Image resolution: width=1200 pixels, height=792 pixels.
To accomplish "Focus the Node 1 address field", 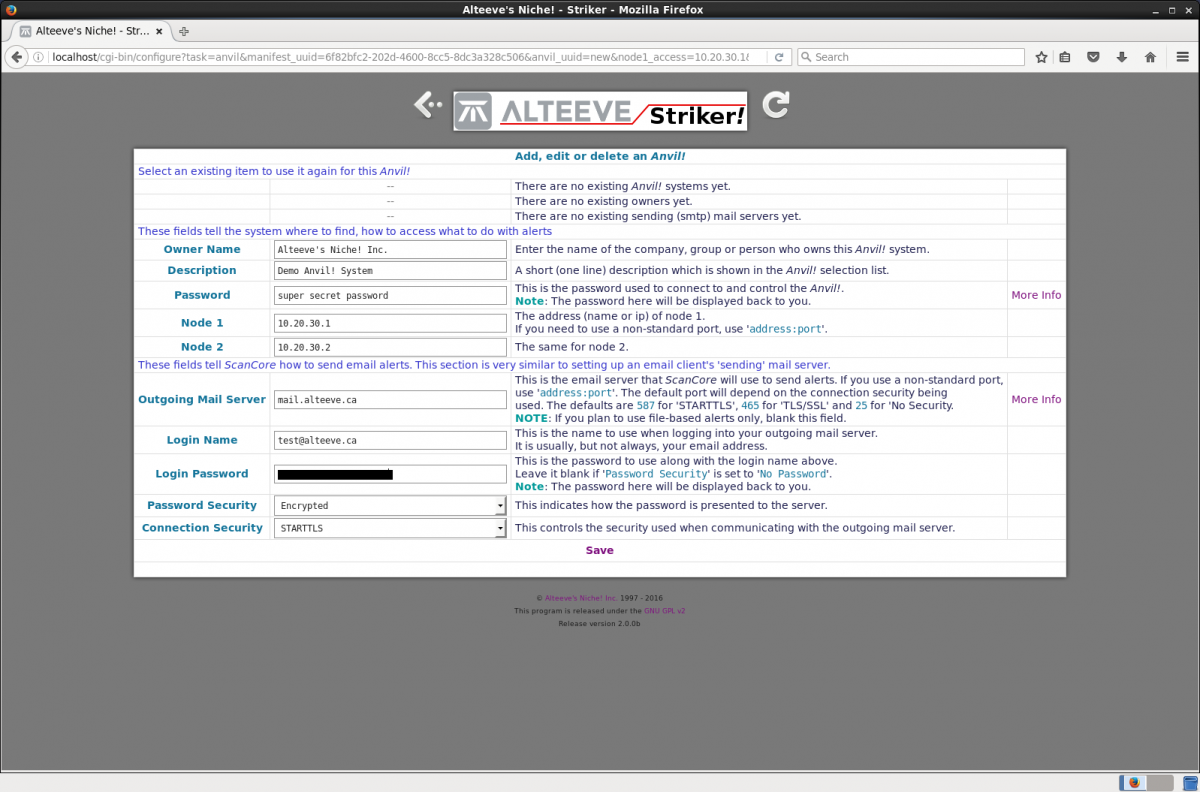I will click(390, 323).
